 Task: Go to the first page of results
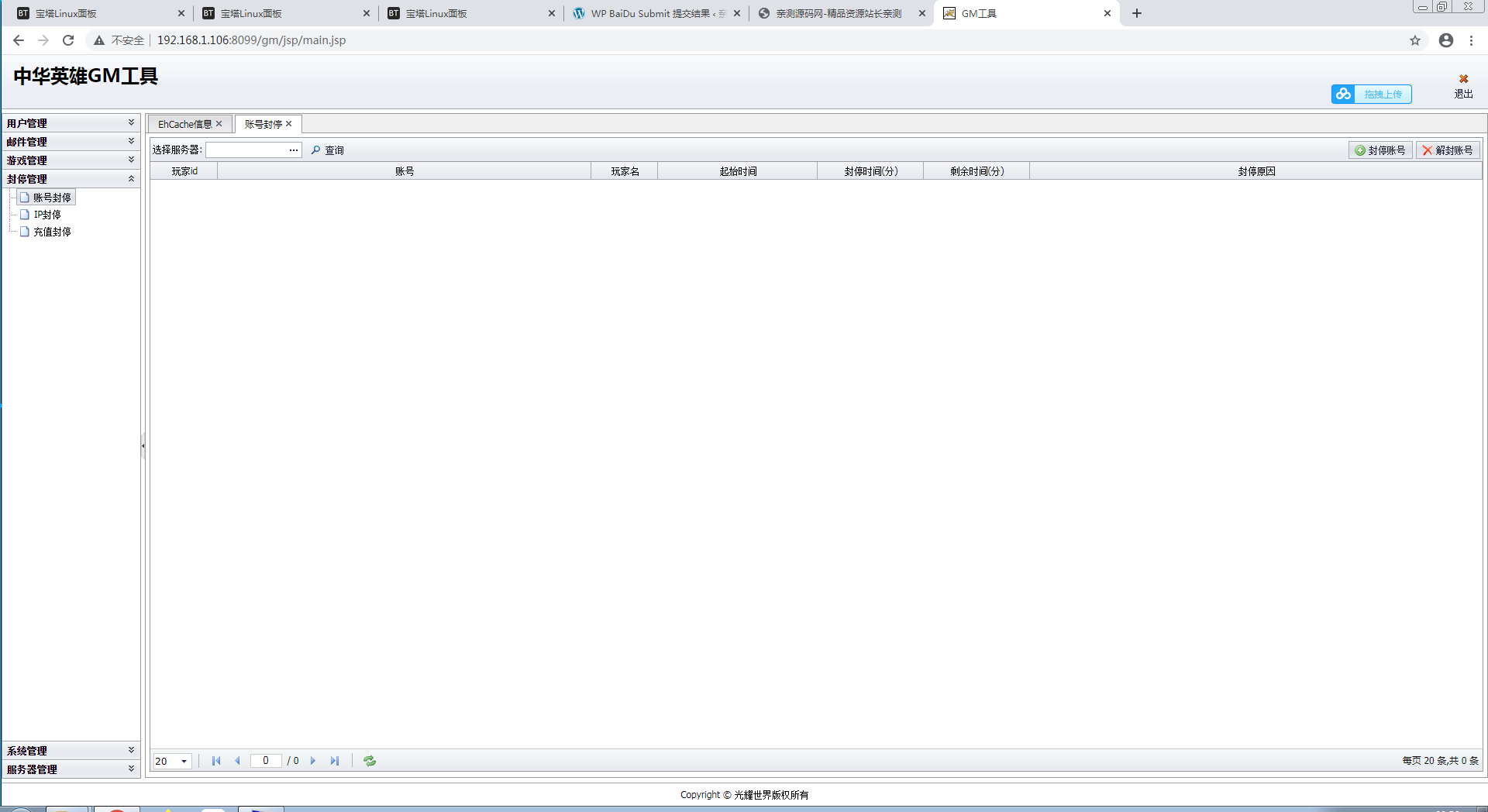[x=216, y=761]
